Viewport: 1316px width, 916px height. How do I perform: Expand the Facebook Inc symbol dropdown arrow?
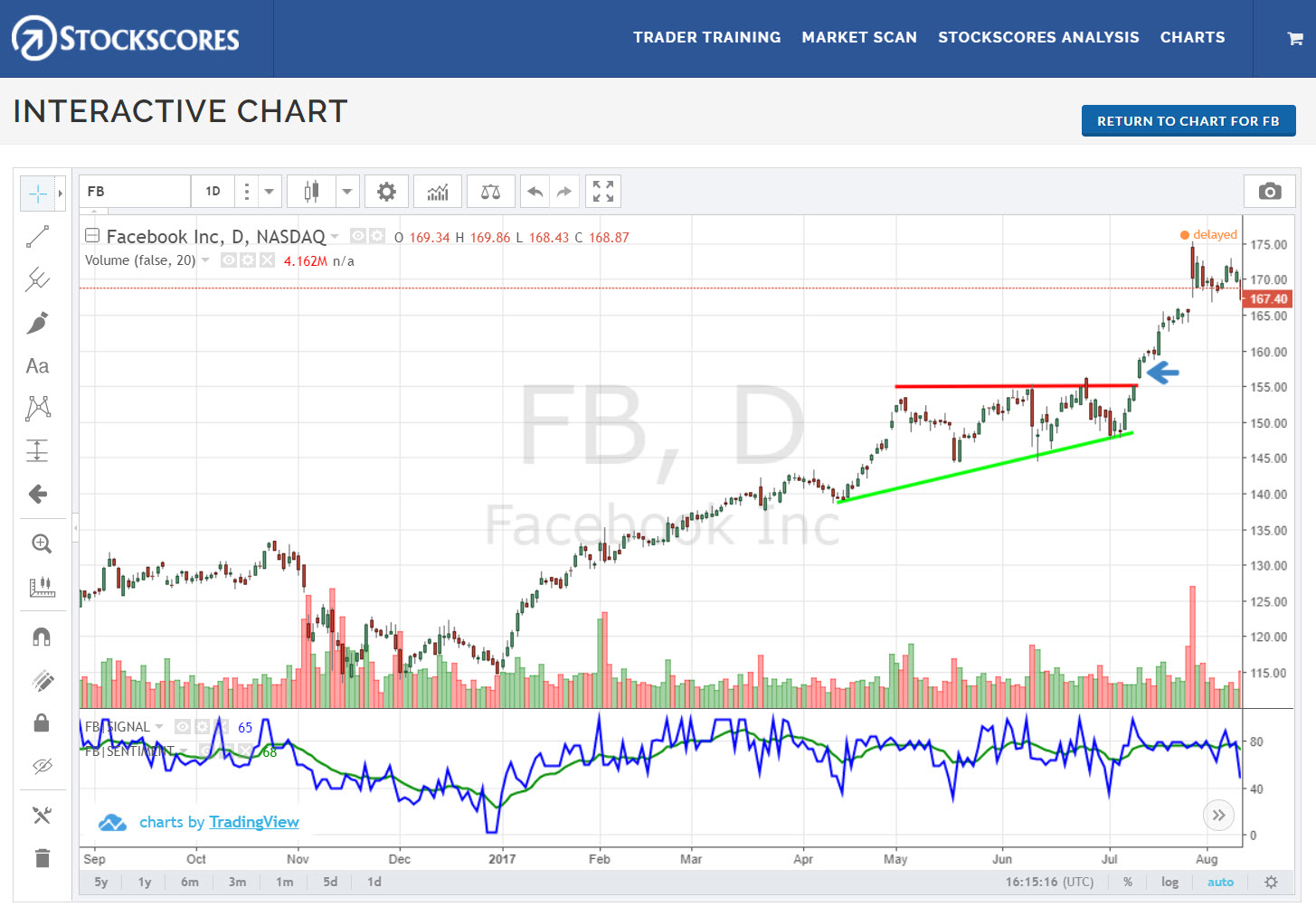[335, 236]
